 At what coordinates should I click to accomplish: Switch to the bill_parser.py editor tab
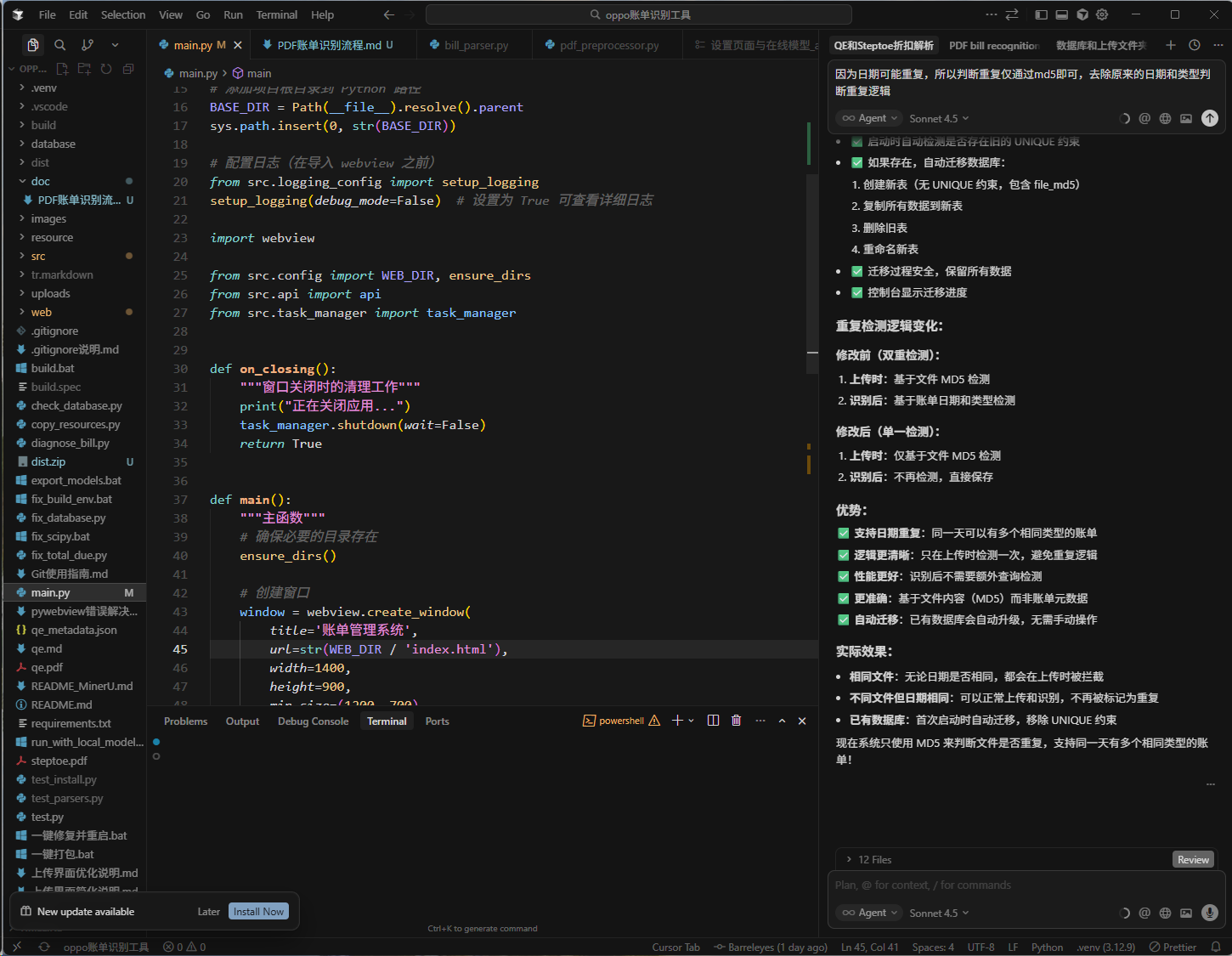coord(476,45)
